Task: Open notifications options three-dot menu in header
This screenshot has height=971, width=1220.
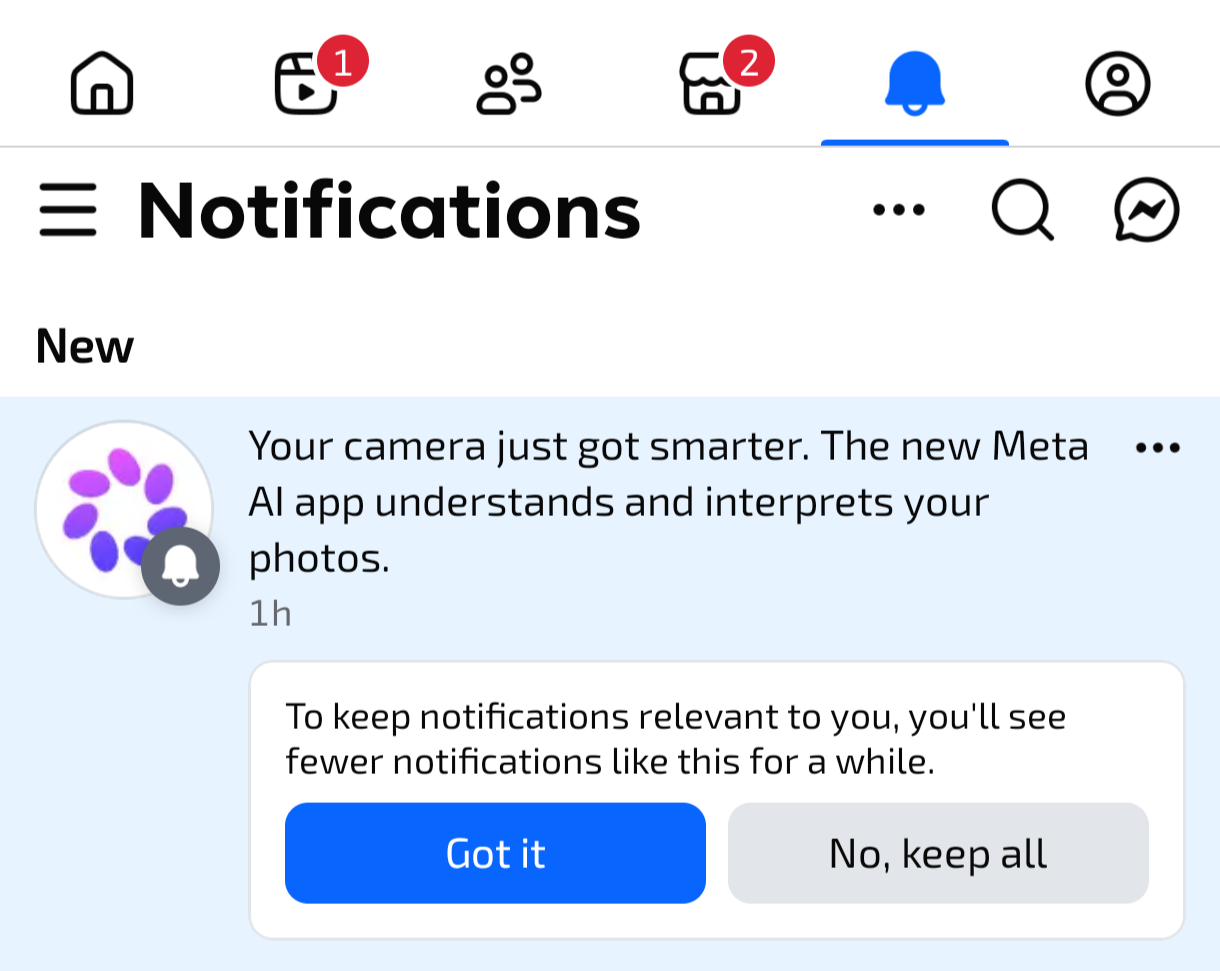Action: click(x=899, y=210)
